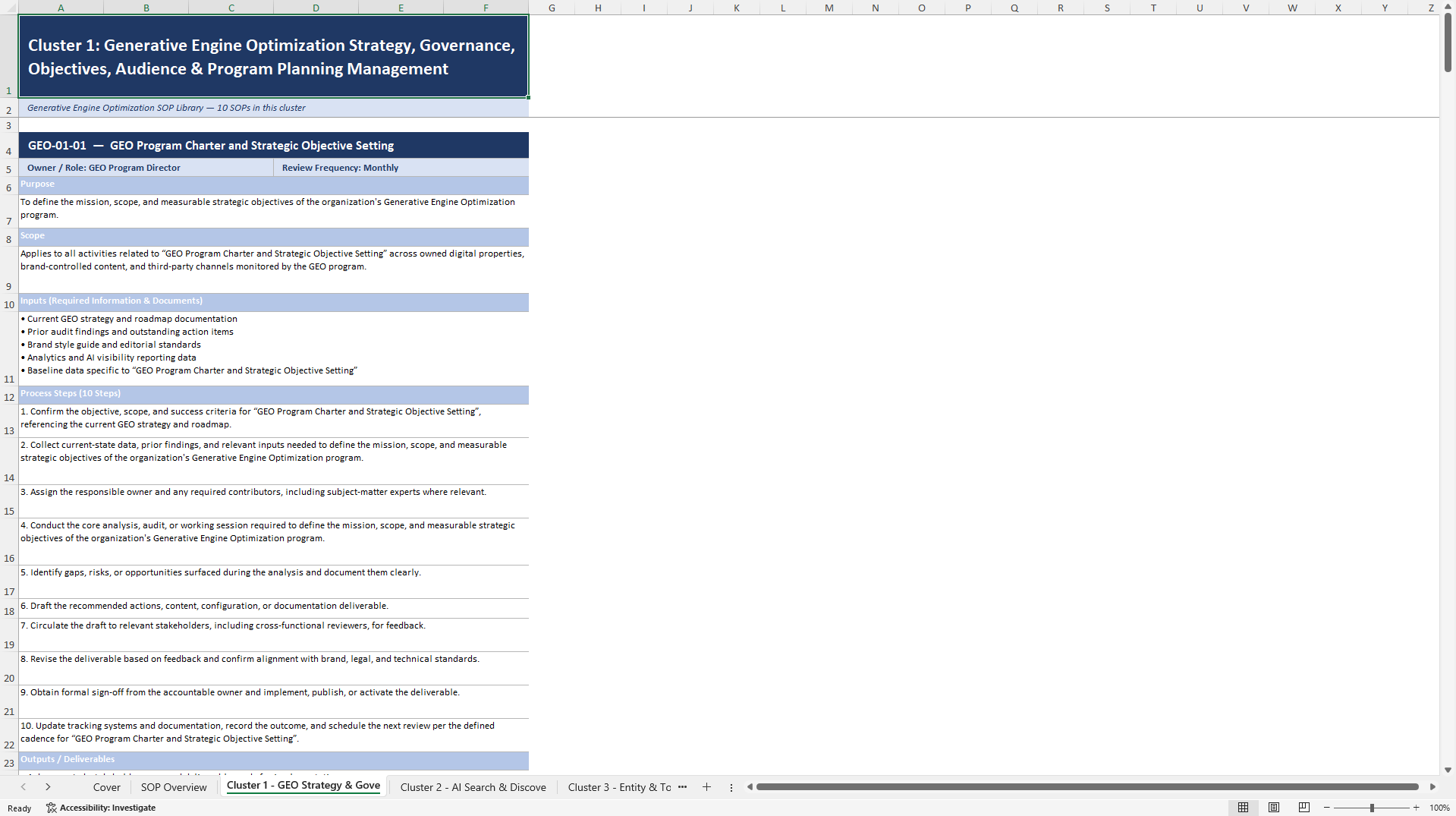Screen dimensions: 1456x816
Task: Select 'Review Frequency: Monthly' cell
Action: pyautogui.click(x=401, y=168)
